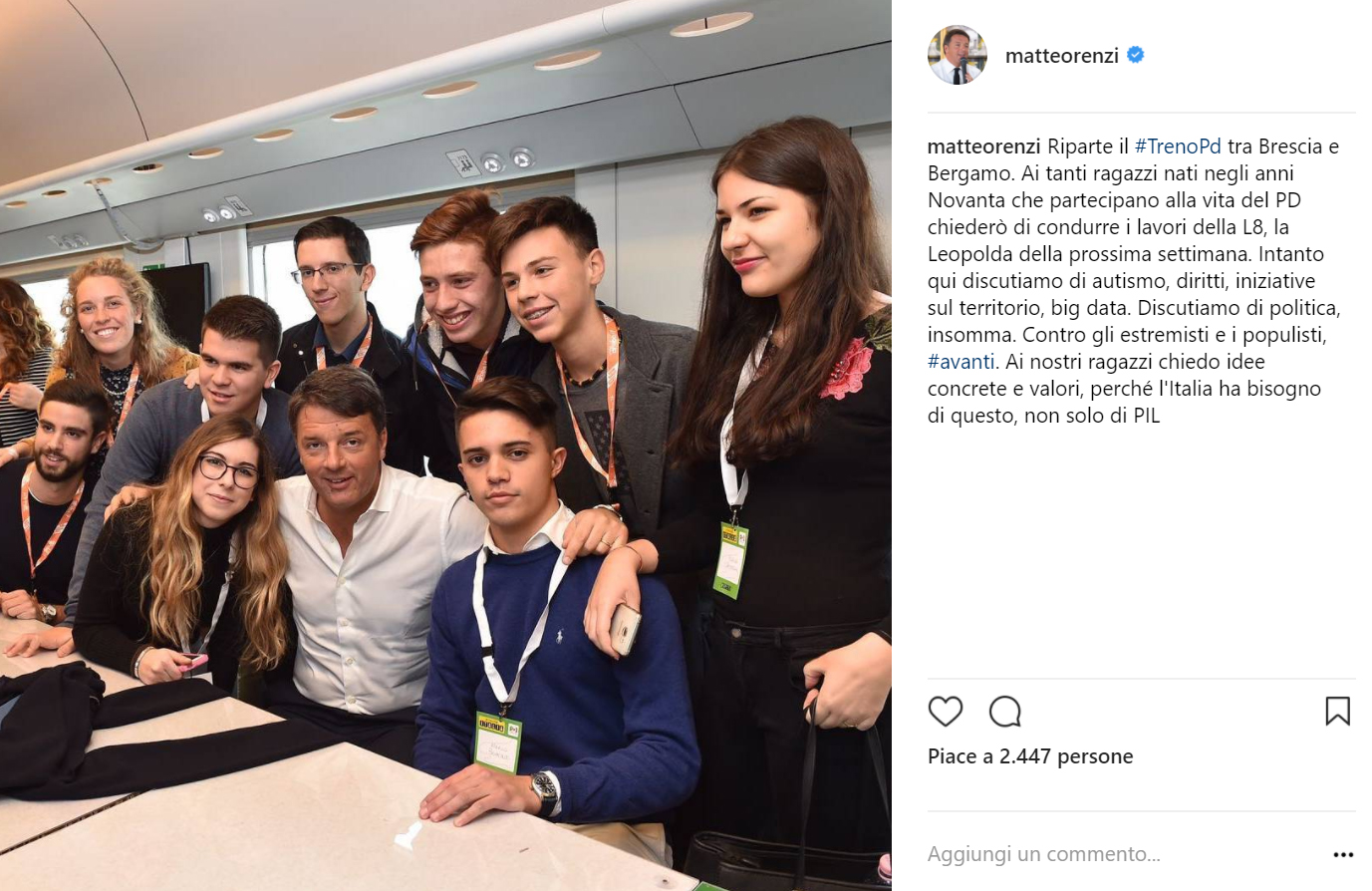Click the smartphone held in the photo
The width and height of the screenshot is (1372, 891).
(625, 629)
